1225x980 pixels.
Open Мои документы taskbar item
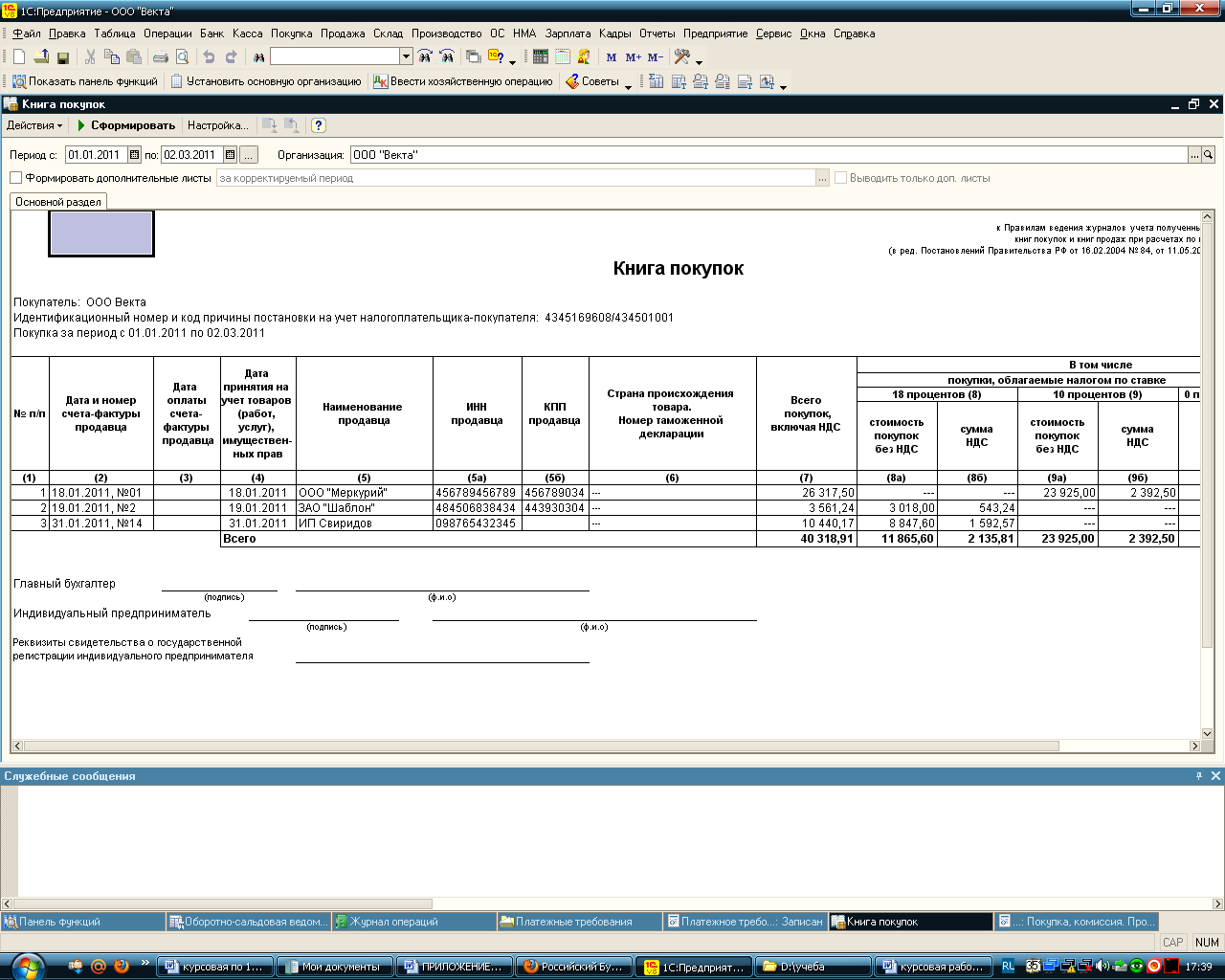coord(334,967)
